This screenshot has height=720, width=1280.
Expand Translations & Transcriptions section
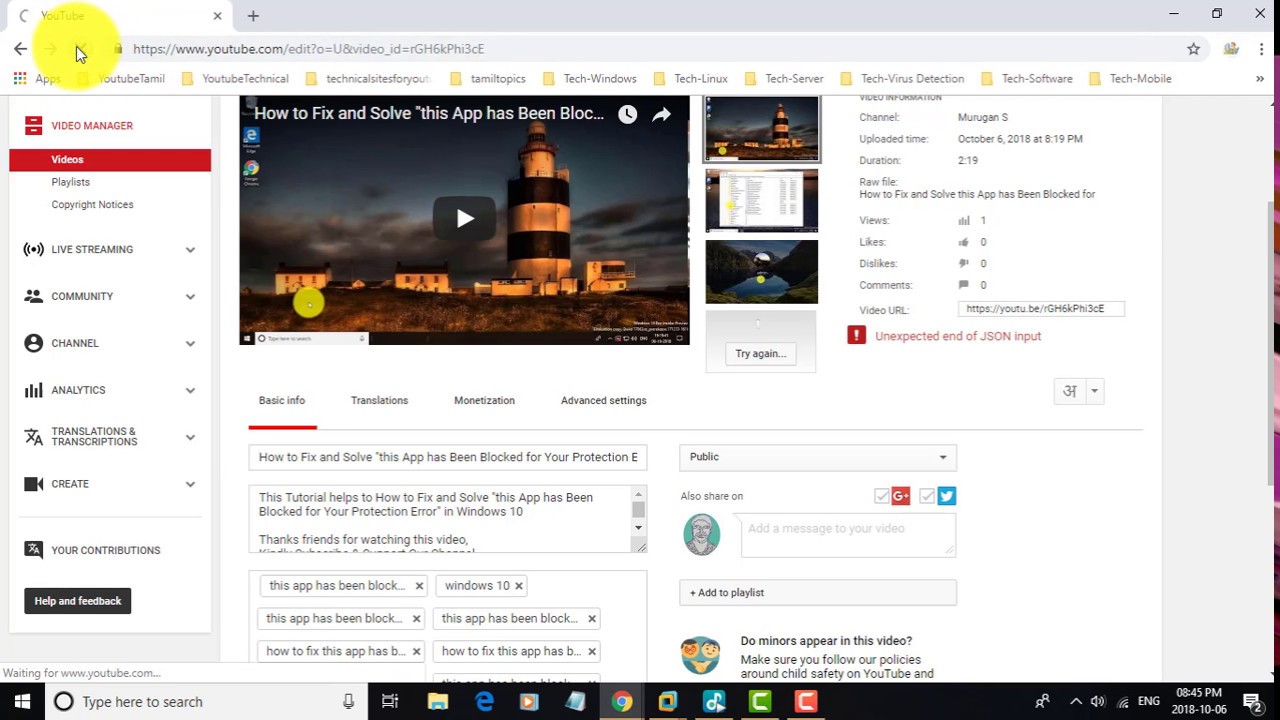190,438
